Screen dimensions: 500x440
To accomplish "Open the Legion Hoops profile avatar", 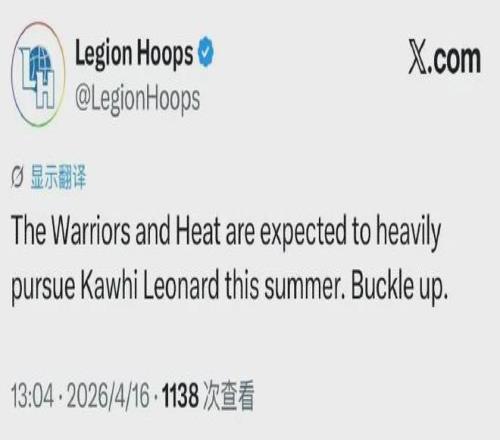I will [x=38, y=74].
